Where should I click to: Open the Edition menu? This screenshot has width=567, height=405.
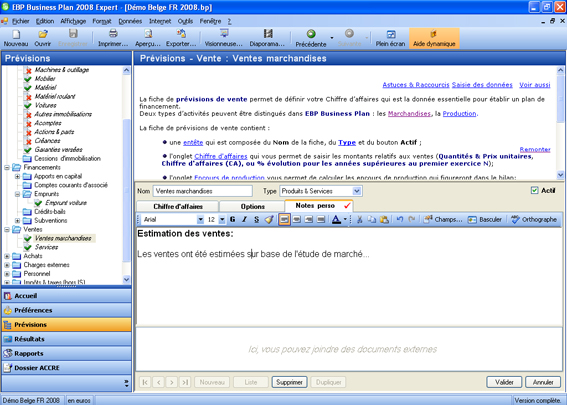pyautogui.click(x=45, y=21)
